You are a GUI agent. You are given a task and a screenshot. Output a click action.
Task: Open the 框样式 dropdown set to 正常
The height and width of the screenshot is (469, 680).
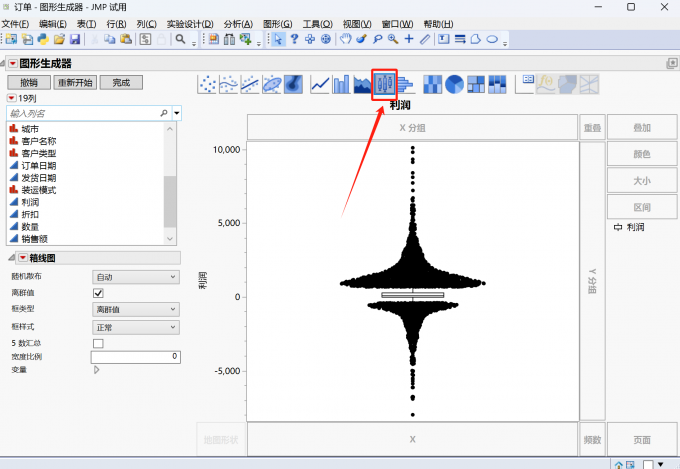point(136,327)
